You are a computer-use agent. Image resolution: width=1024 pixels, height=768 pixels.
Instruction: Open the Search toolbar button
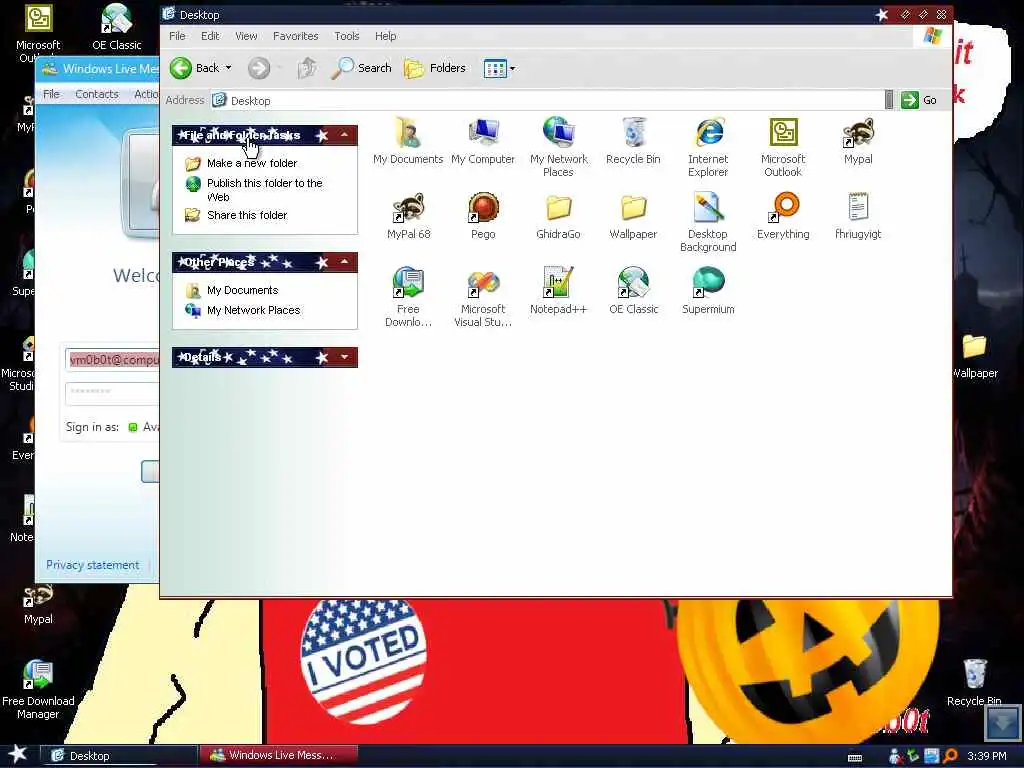361,68
